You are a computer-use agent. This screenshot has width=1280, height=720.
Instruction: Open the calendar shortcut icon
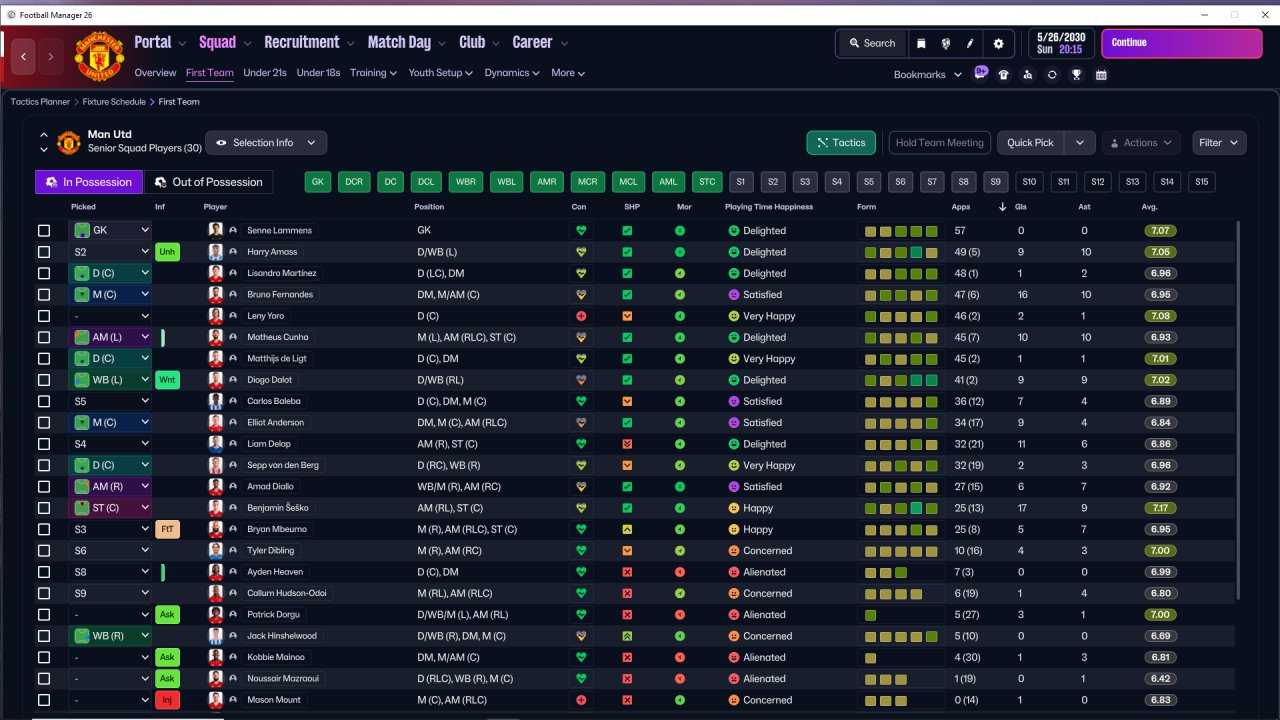point(1101,75)
